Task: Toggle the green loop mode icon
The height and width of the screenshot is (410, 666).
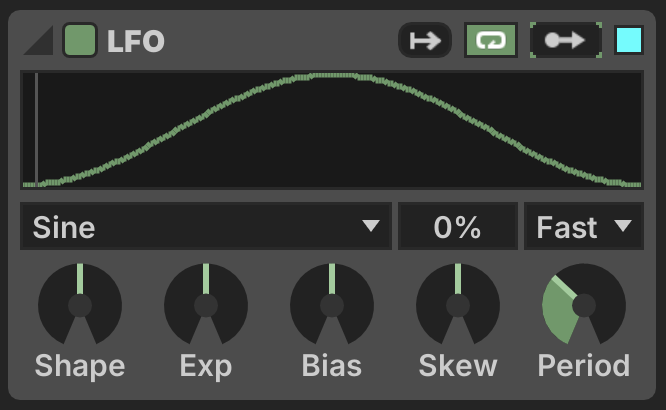Action: [x=490, y=41]
